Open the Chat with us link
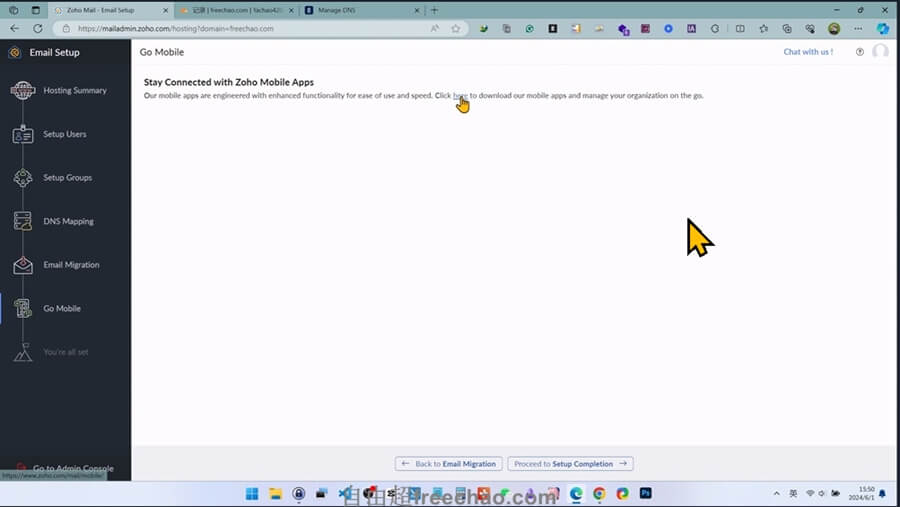 pyautogui.click(x=808, y=52)
